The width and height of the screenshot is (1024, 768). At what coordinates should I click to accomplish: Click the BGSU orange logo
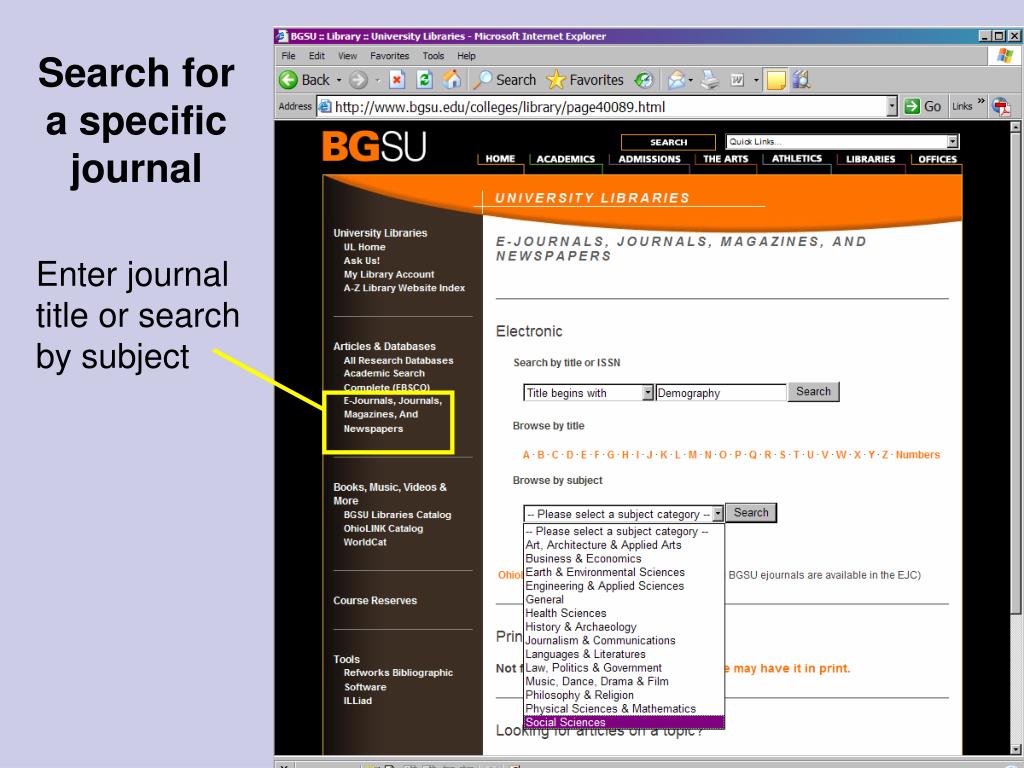click(374, 146)
